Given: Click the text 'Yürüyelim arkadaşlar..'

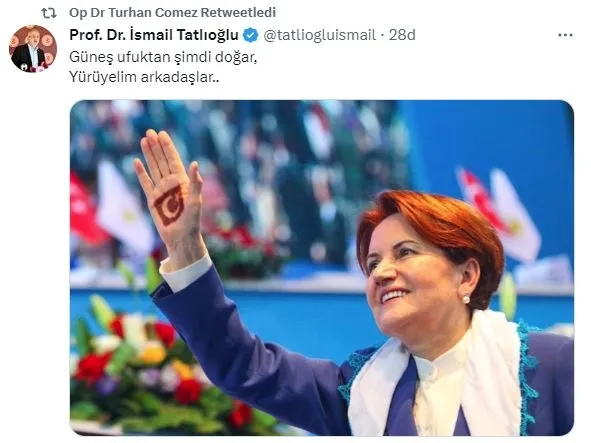Looking at the screenshot, I should [x=144, y=77].
